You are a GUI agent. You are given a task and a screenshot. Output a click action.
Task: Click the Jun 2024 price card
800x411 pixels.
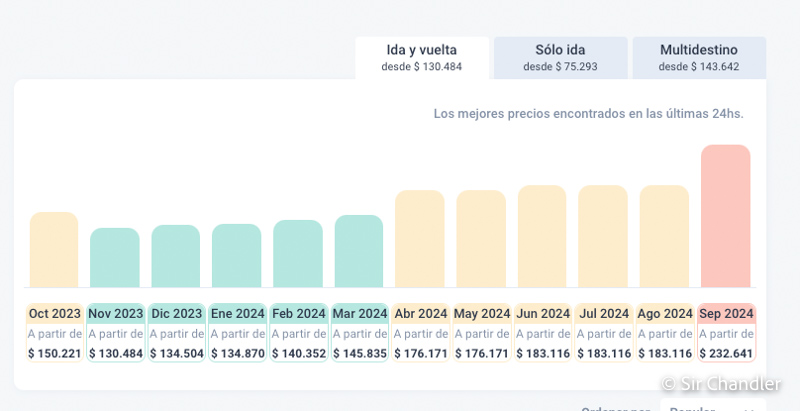click(x=543, y=332)
